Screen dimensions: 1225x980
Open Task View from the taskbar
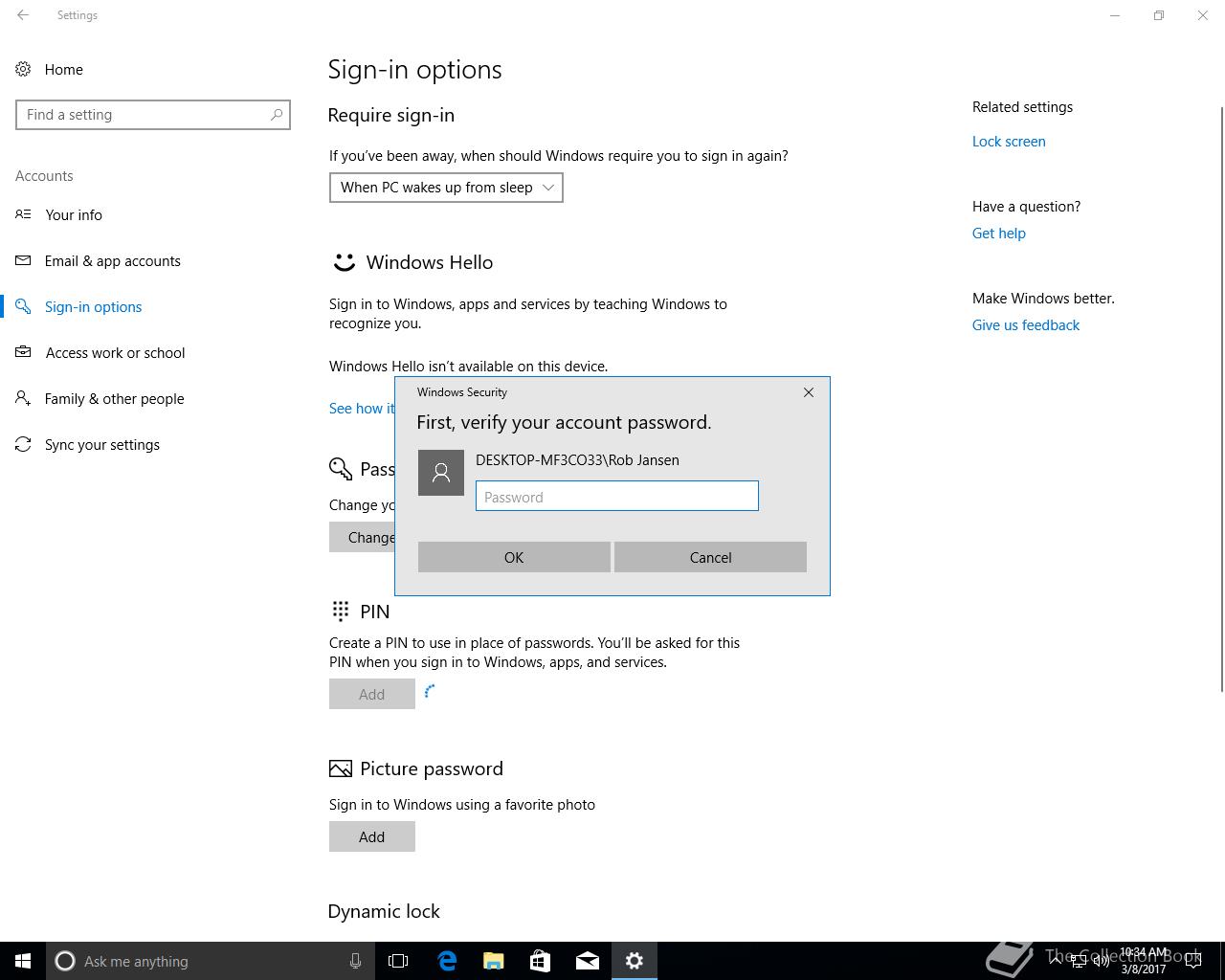pos(398,961)
